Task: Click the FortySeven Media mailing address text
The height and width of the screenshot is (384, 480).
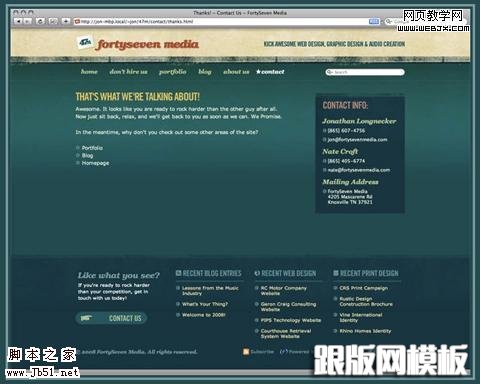Action: (x=350, y=197)
